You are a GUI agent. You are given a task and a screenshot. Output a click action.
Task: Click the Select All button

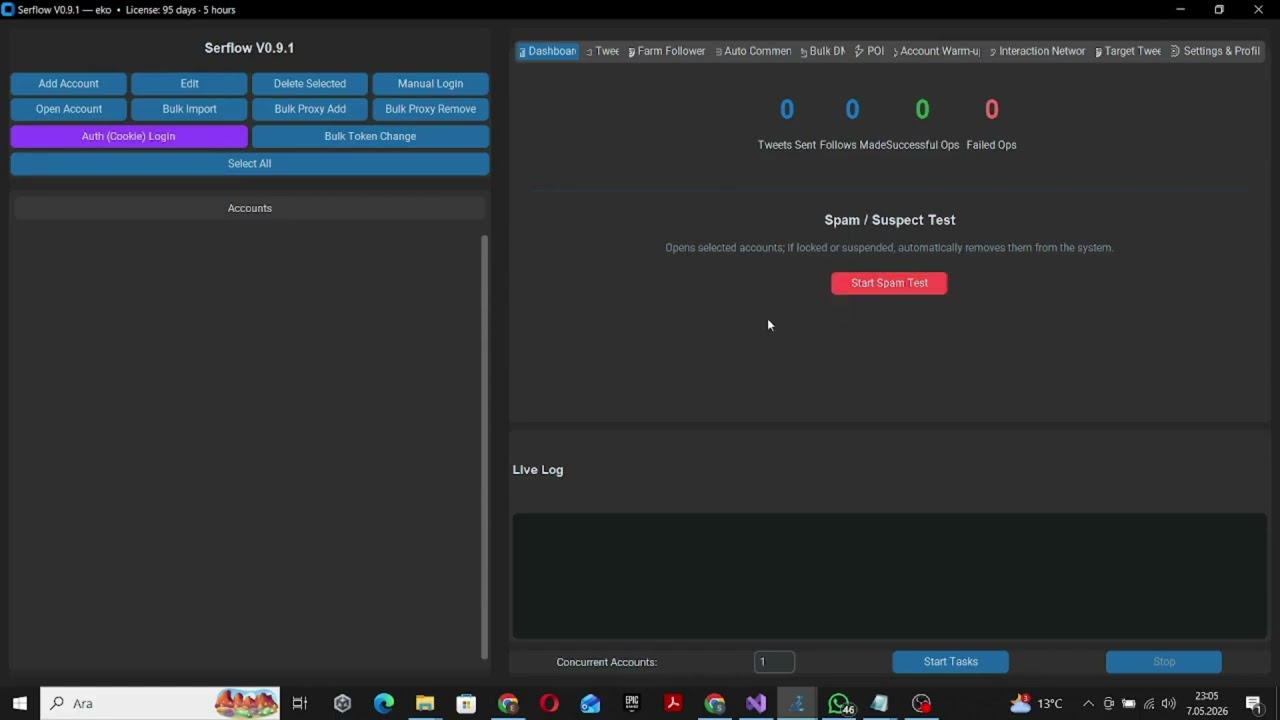[250, 164]
